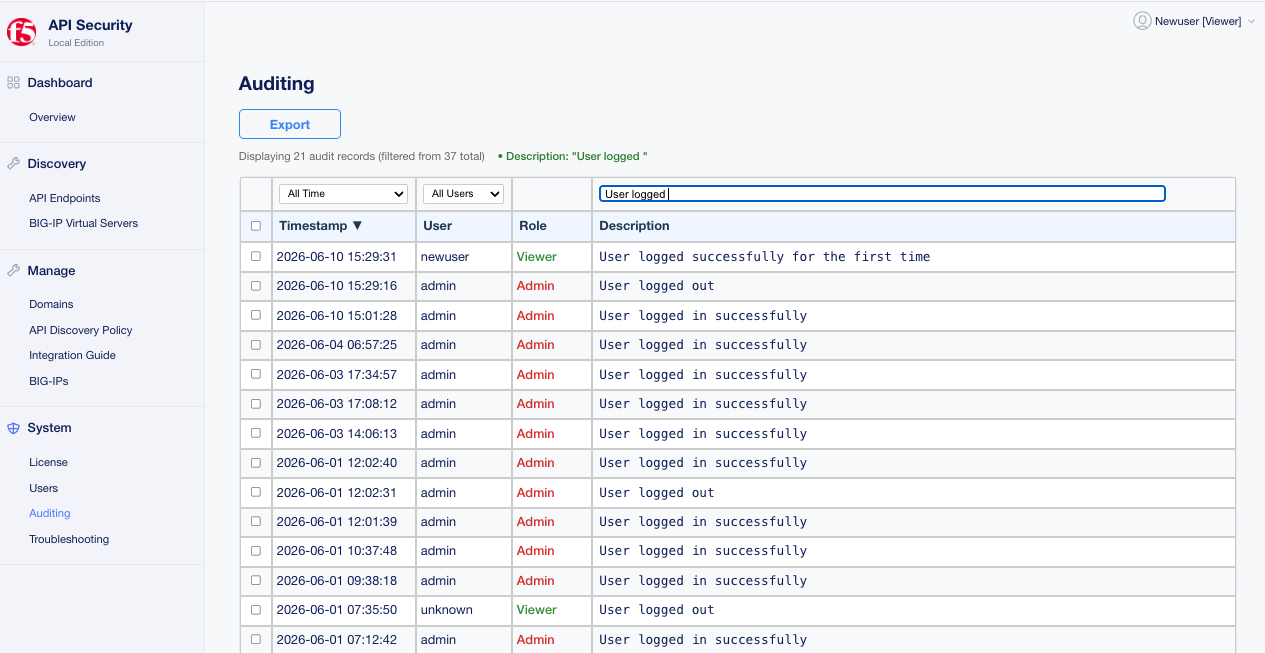Screen dimensions: 1265x653
Task: Click the 'unknown' user cell
Action: 447,610
